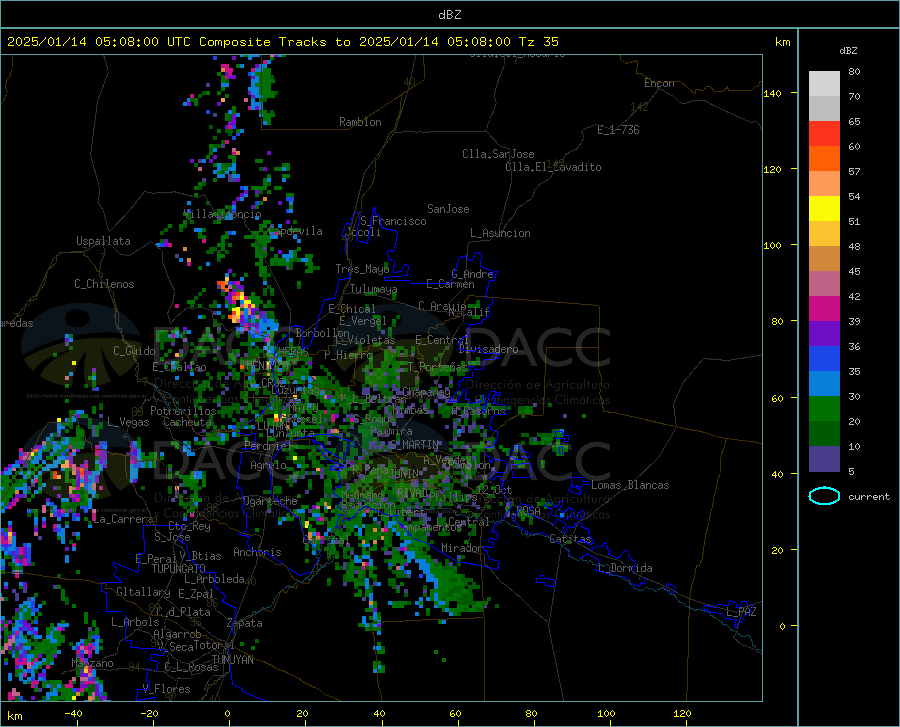
Task: Click the bright yellow 51-54 dBZ swatch
Action: pyautogui.click(x=824, y=209)
